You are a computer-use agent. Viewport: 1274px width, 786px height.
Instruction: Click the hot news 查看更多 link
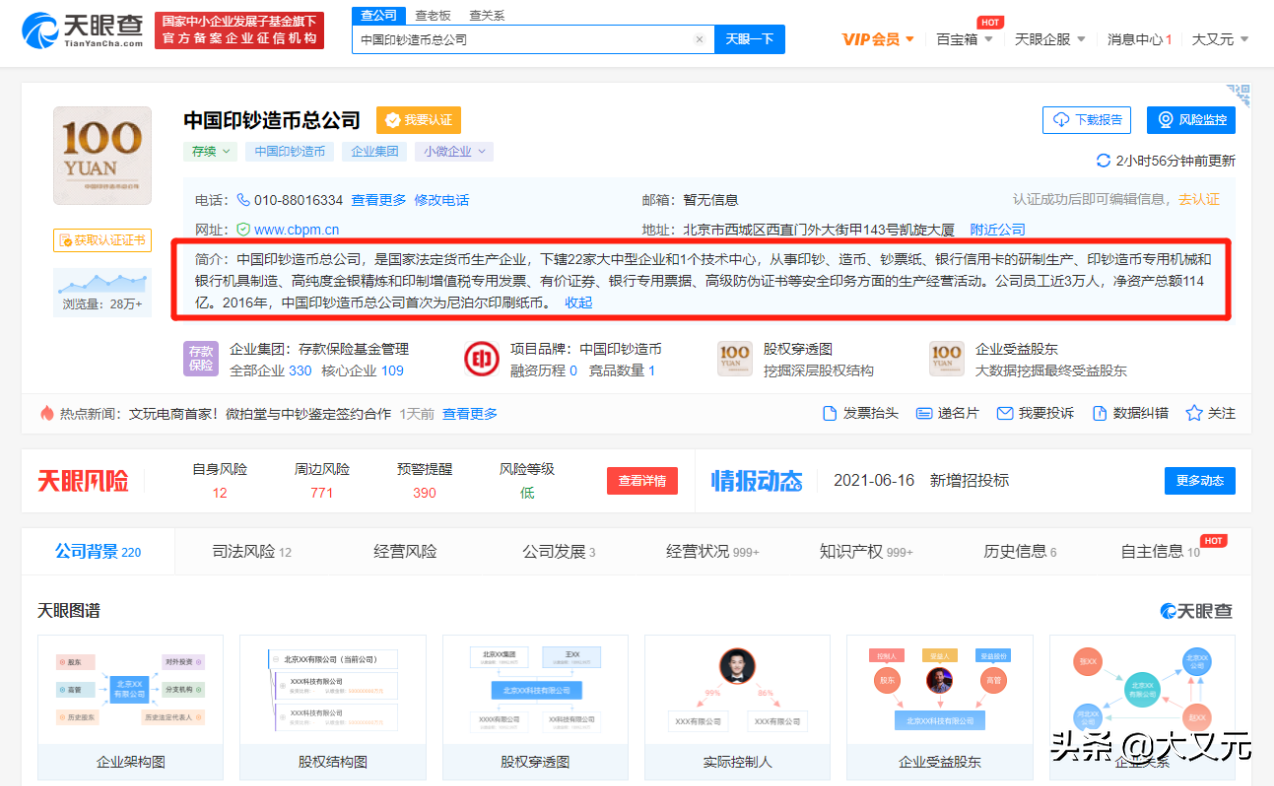470,413
